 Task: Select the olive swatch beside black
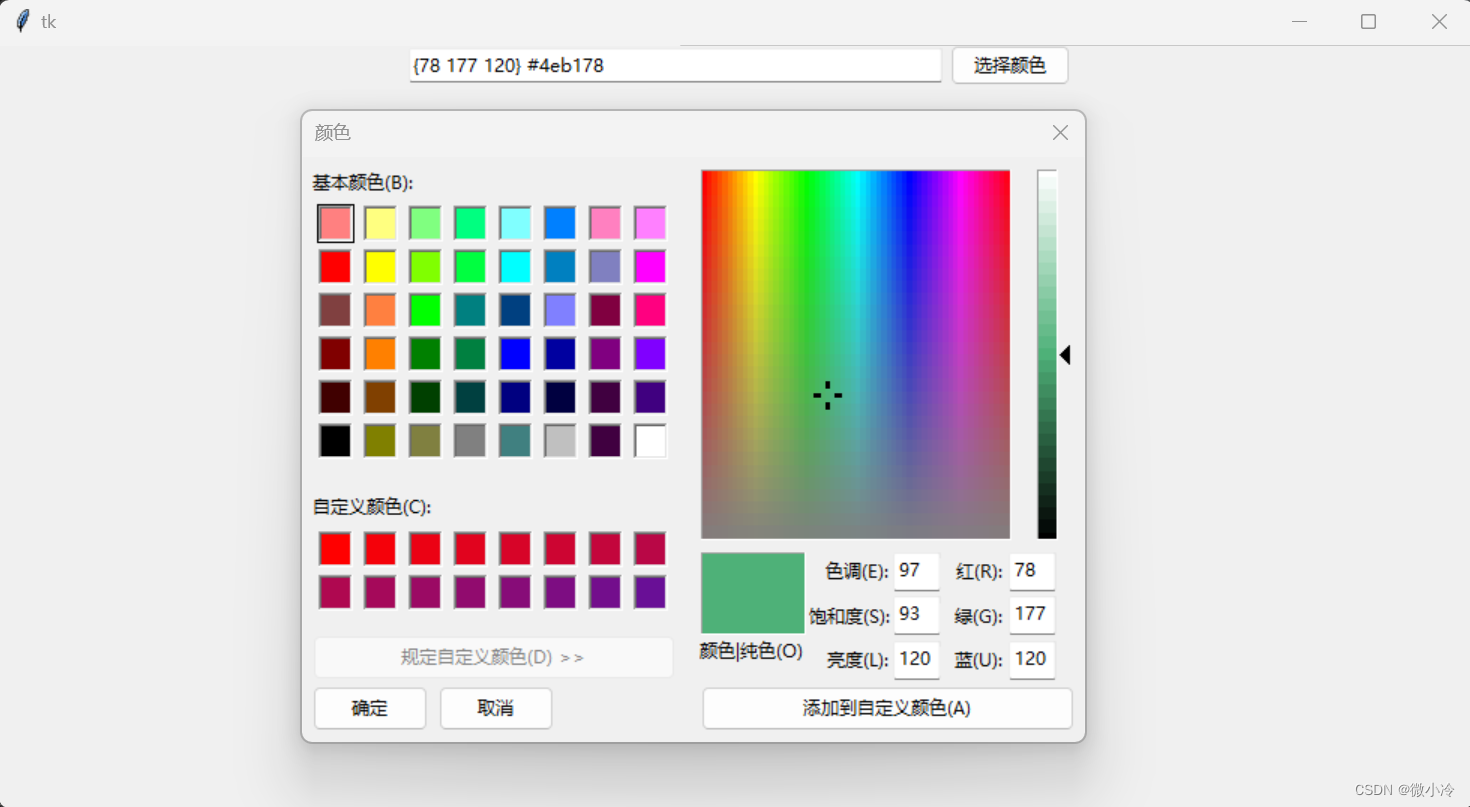[x=380, y=441]
